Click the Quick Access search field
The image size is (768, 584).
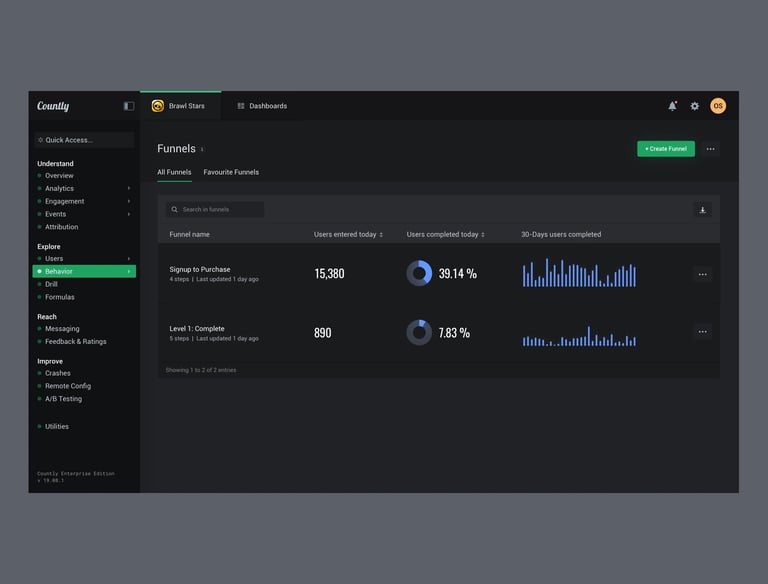[x=84, y=140]
